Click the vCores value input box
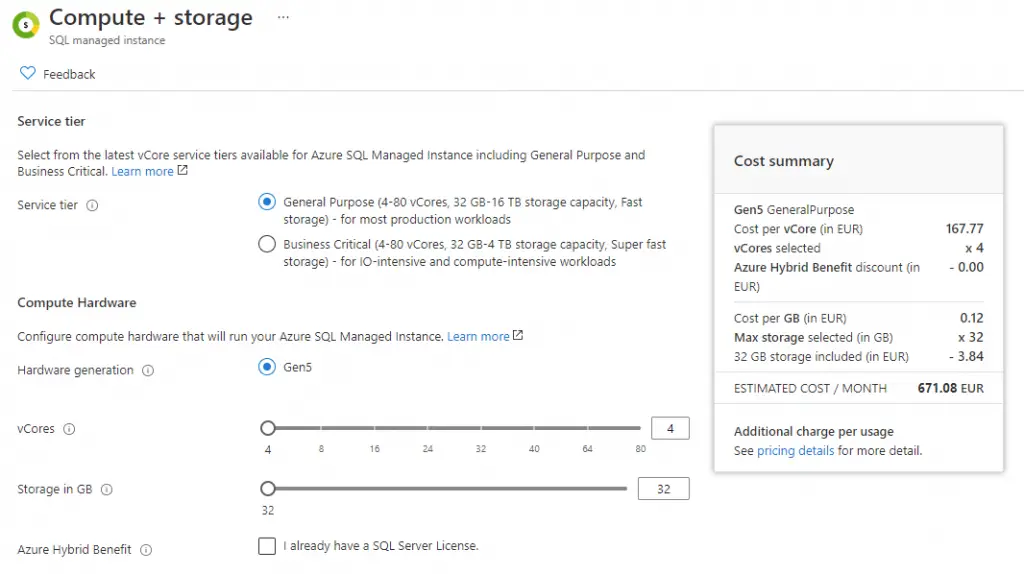The width and height of the screenshot is (1024, 574). (670, 428)
